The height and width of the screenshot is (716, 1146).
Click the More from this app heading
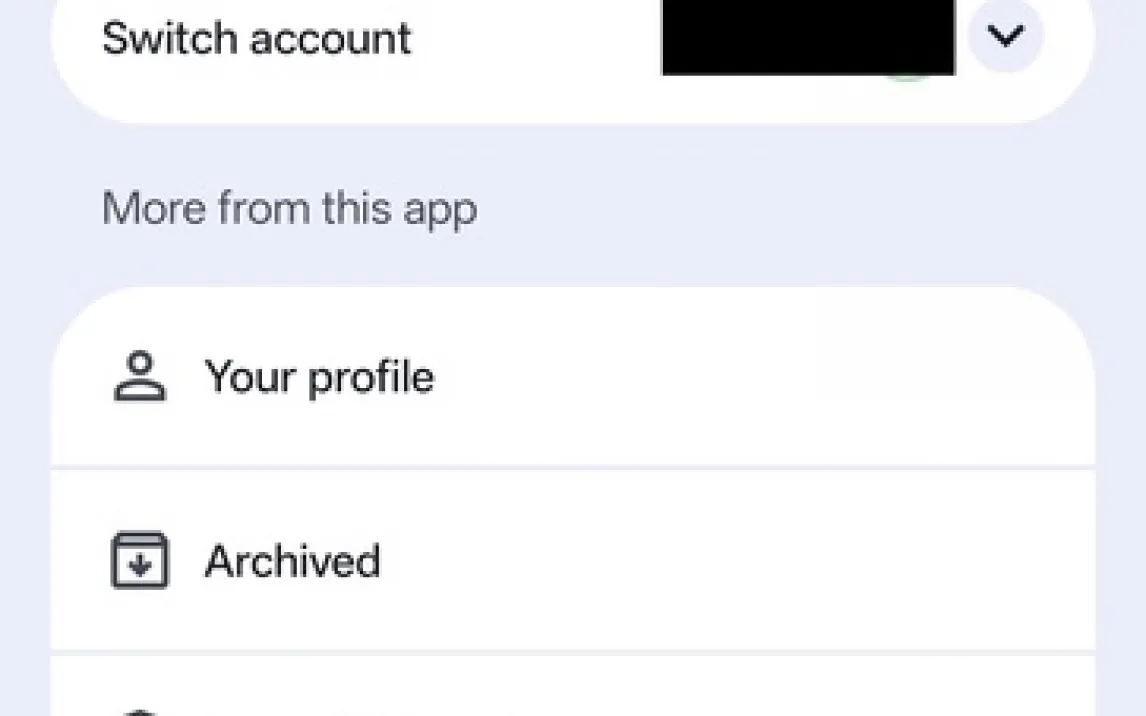coord(289,209)
